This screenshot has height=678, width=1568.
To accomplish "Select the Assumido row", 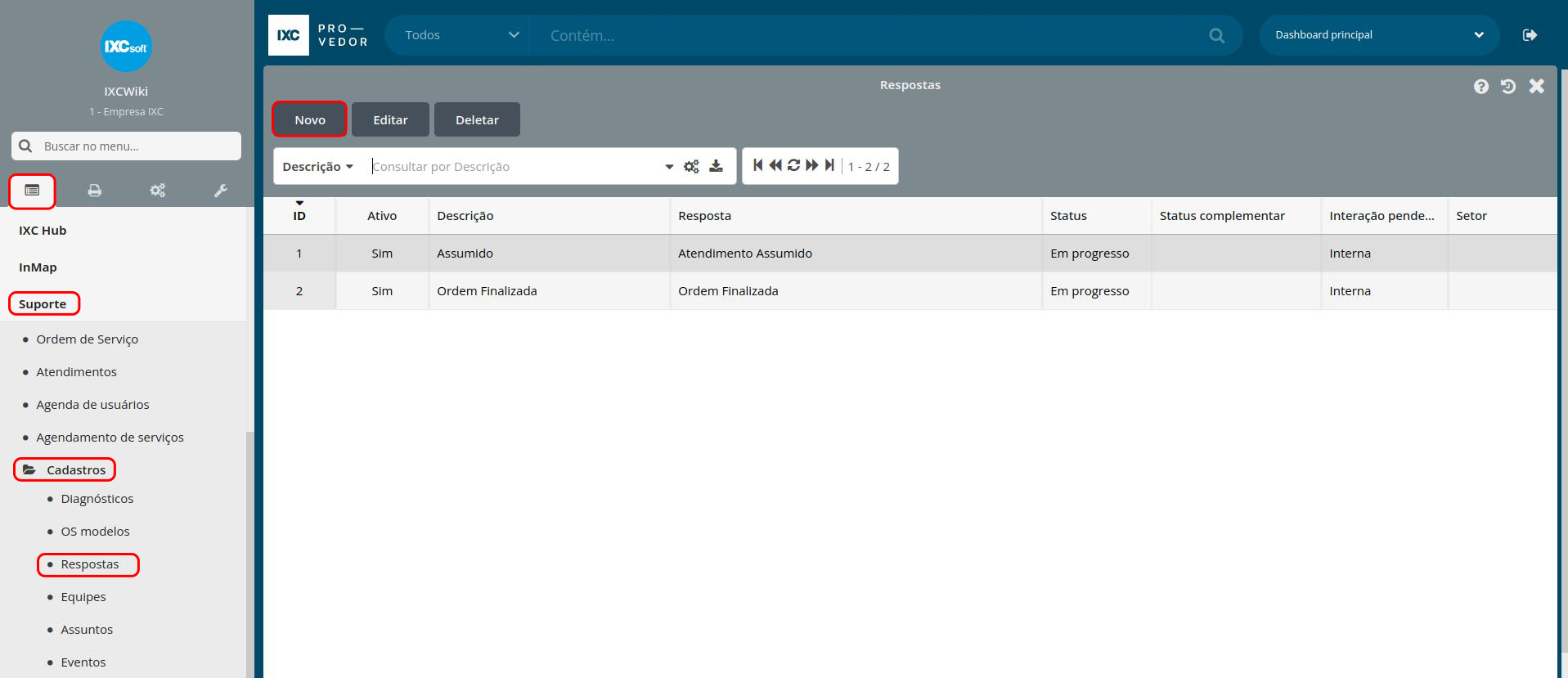I will [x=910, y=254].
